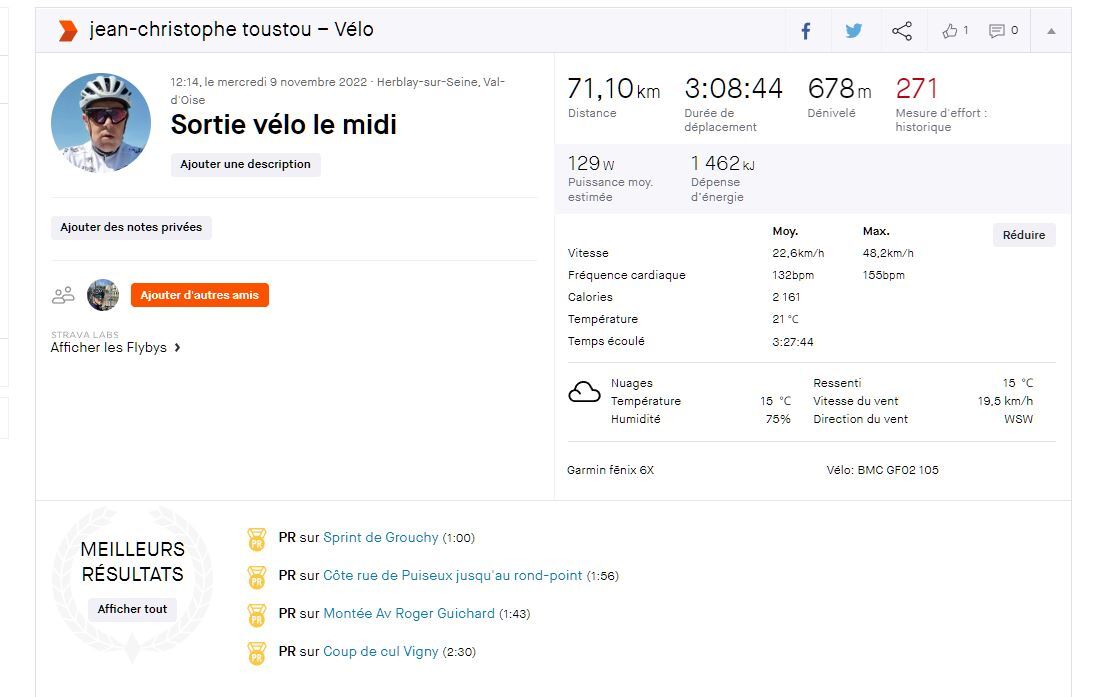This screenshot has width=1095, height=697.
Task: Click the group of friends icon
Action: (63, 295)
